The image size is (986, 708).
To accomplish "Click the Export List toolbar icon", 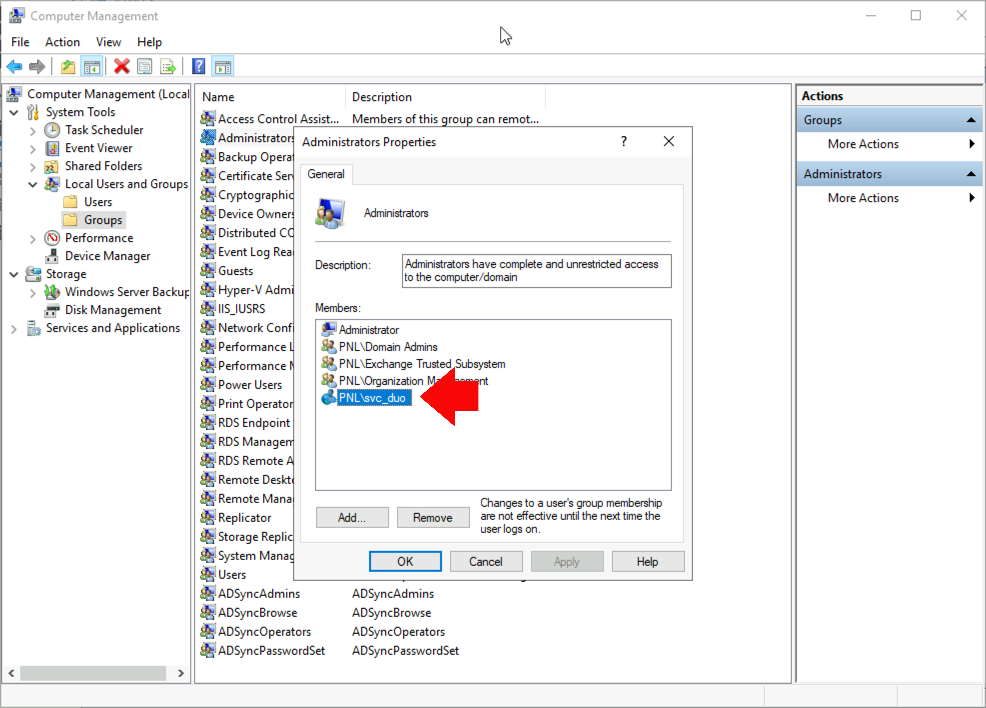I will click(168, 66).
